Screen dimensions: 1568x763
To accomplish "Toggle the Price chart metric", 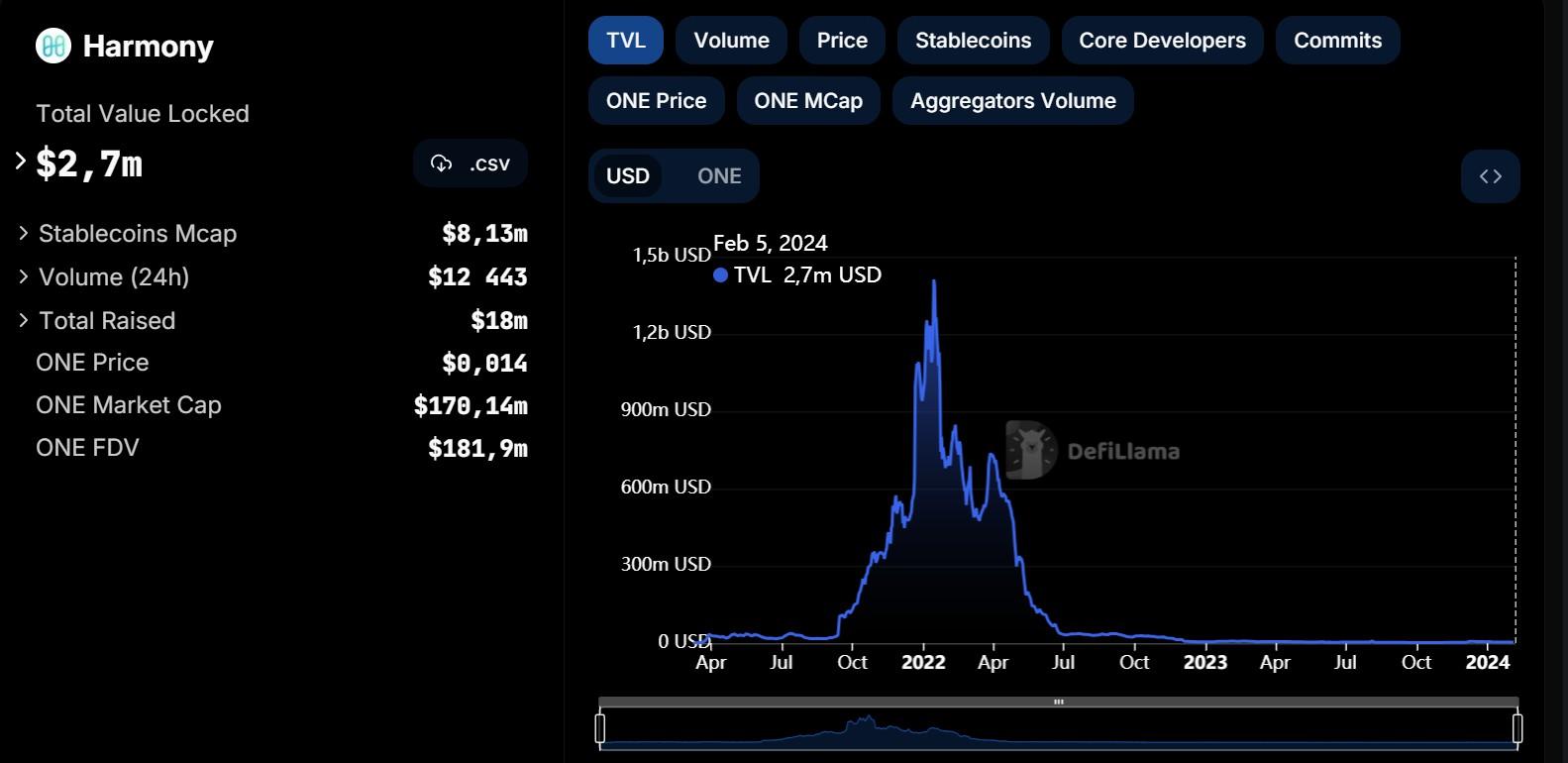I will (842, 41).
